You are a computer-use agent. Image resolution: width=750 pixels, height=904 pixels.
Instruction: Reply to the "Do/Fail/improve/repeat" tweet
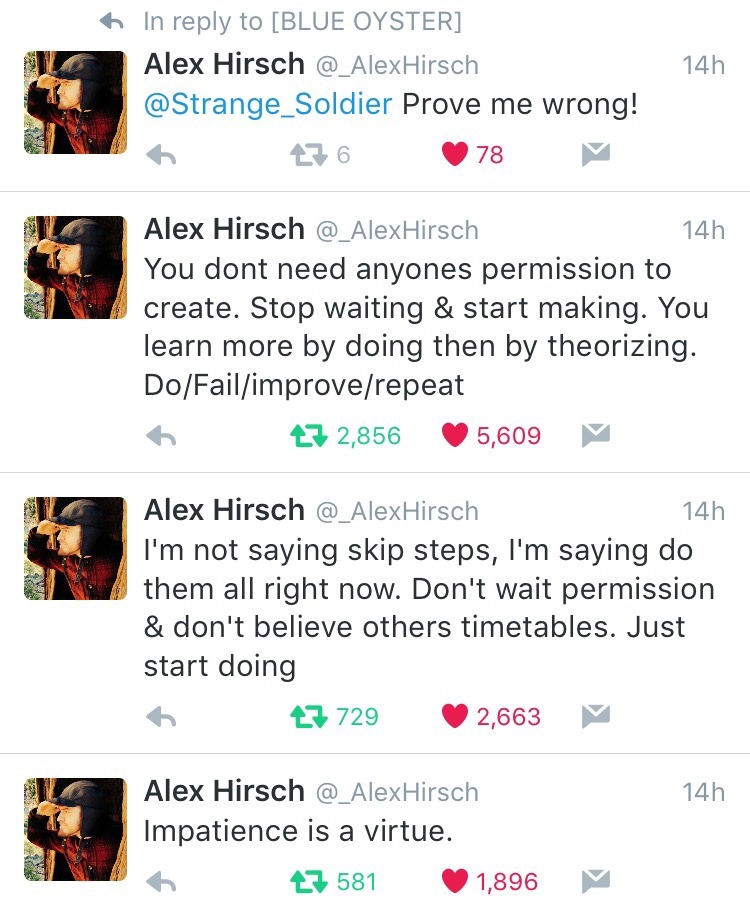click(161, 436)
